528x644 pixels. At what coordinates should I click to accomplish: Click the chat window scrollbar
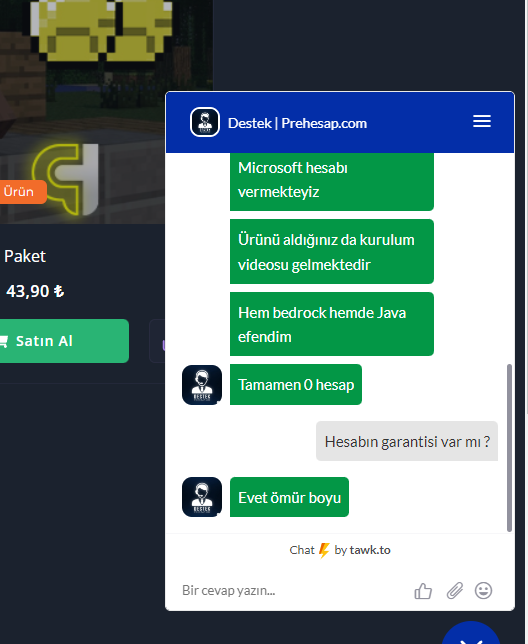509,448
